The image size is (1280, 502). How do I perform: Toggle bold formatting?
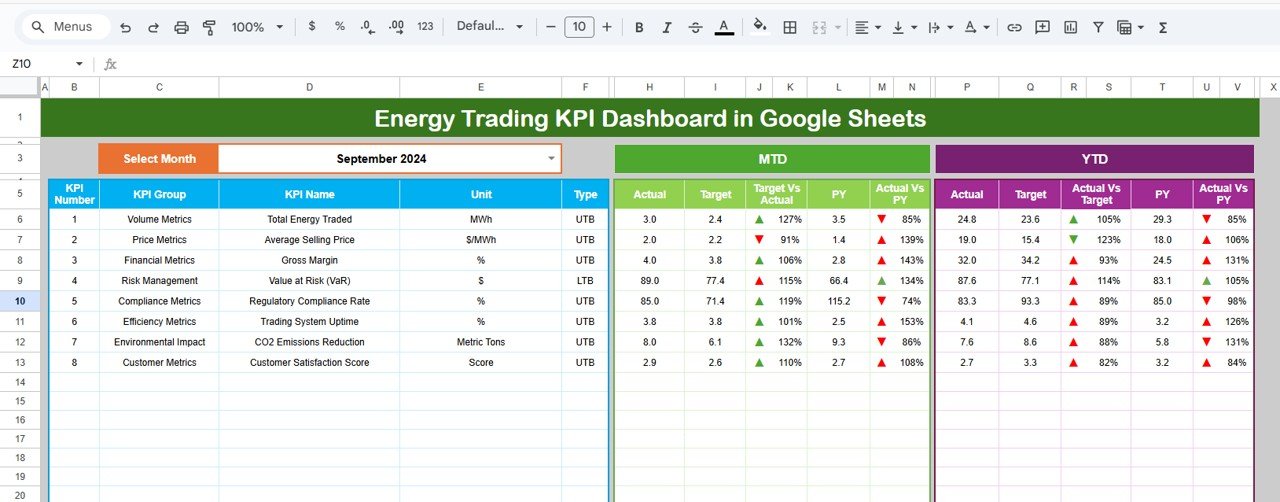click(x=639, y=27)
